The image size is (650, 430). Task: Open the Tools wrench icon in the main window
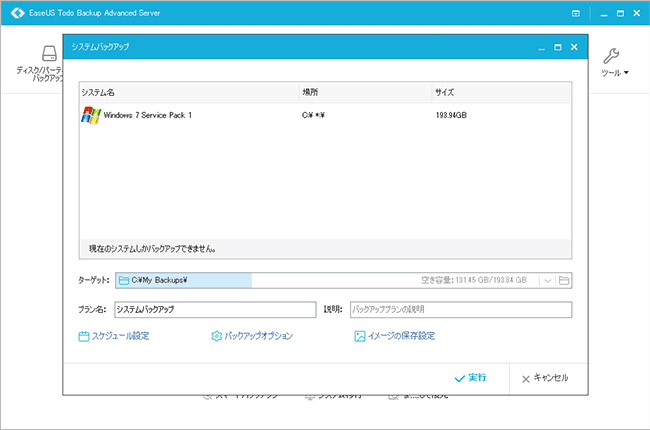(x=611, y=56)
